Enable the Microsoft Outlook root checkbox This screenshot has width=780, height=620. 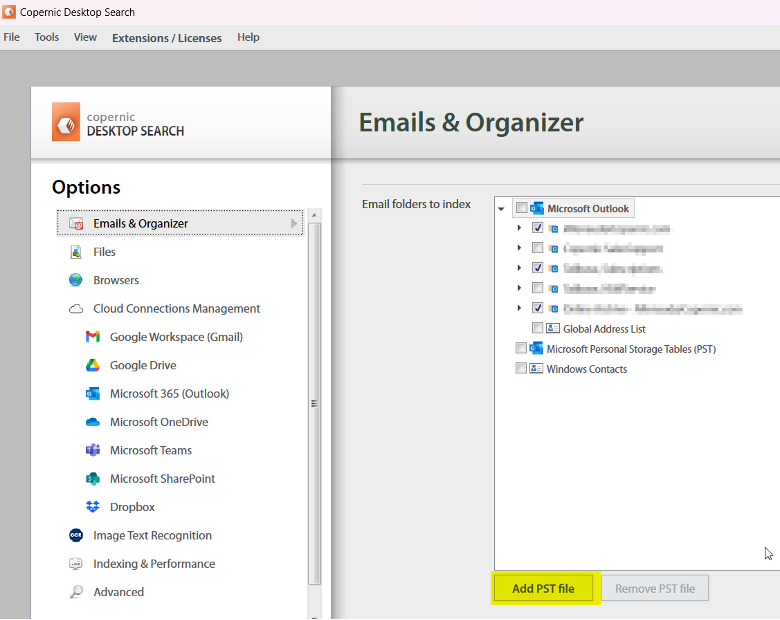click(x=521, y=208)
